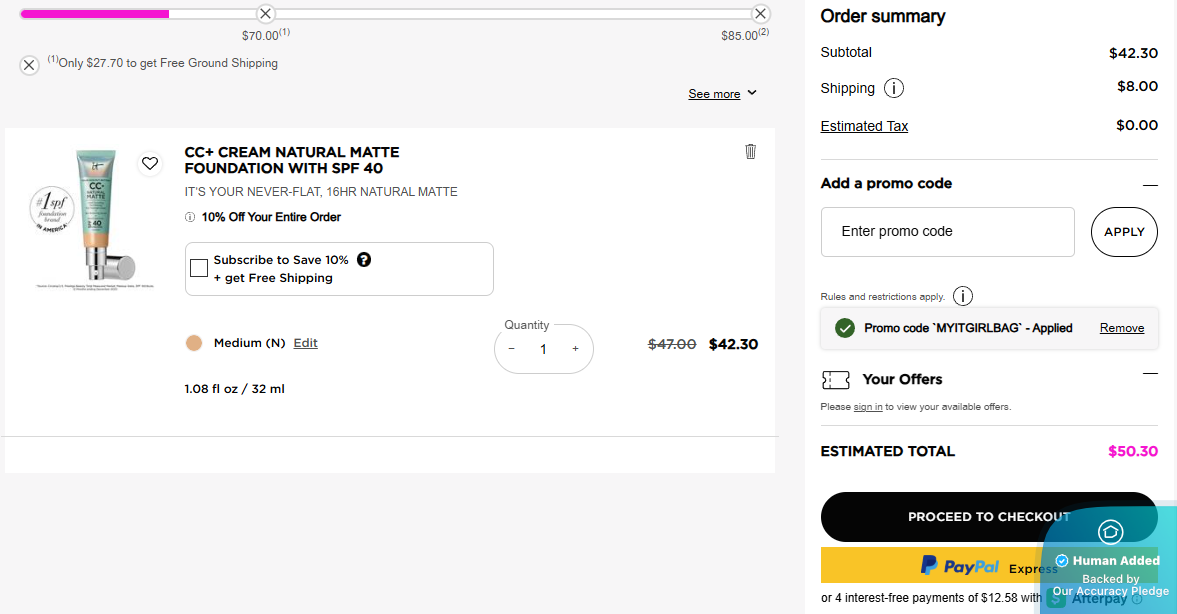The image size is (1177, 614).
Task: Collapse the Add a promo code section
Action: click(x=1150, y=184)
